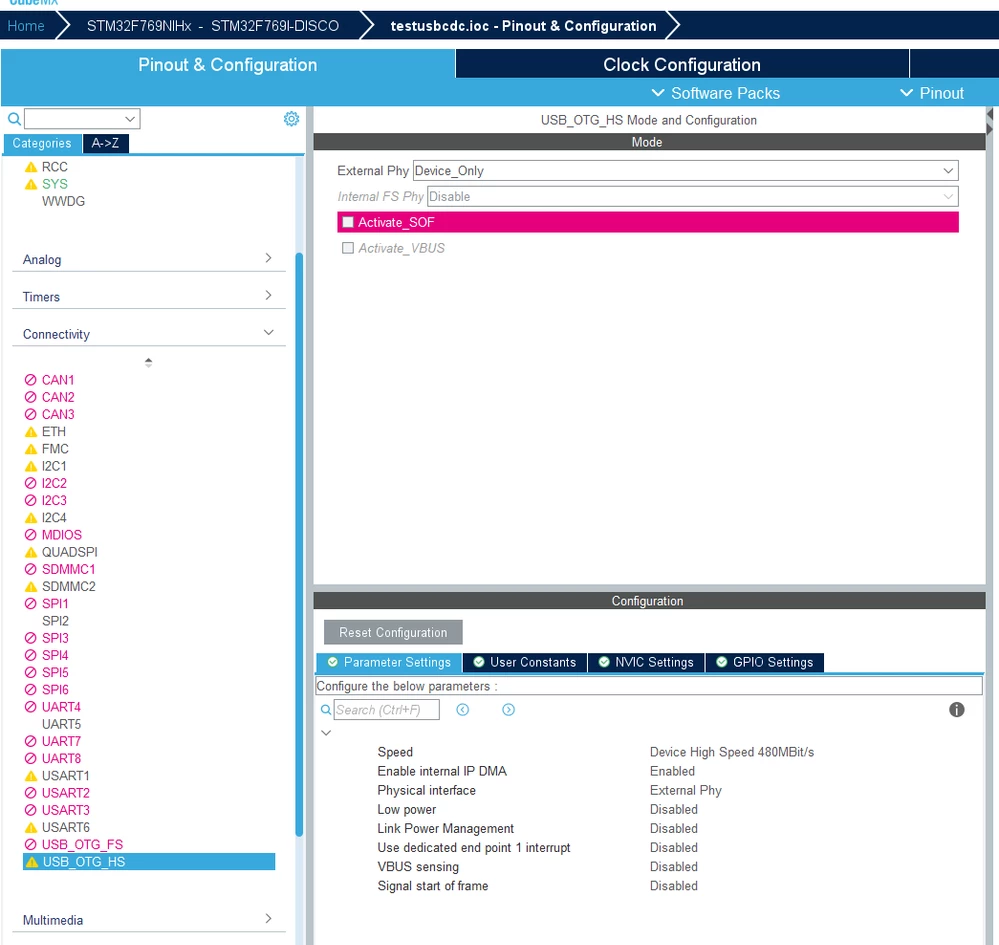Click the disabled icon beside USB_OTG_FS
Screen dimensions: 999x945
(31, 844)
